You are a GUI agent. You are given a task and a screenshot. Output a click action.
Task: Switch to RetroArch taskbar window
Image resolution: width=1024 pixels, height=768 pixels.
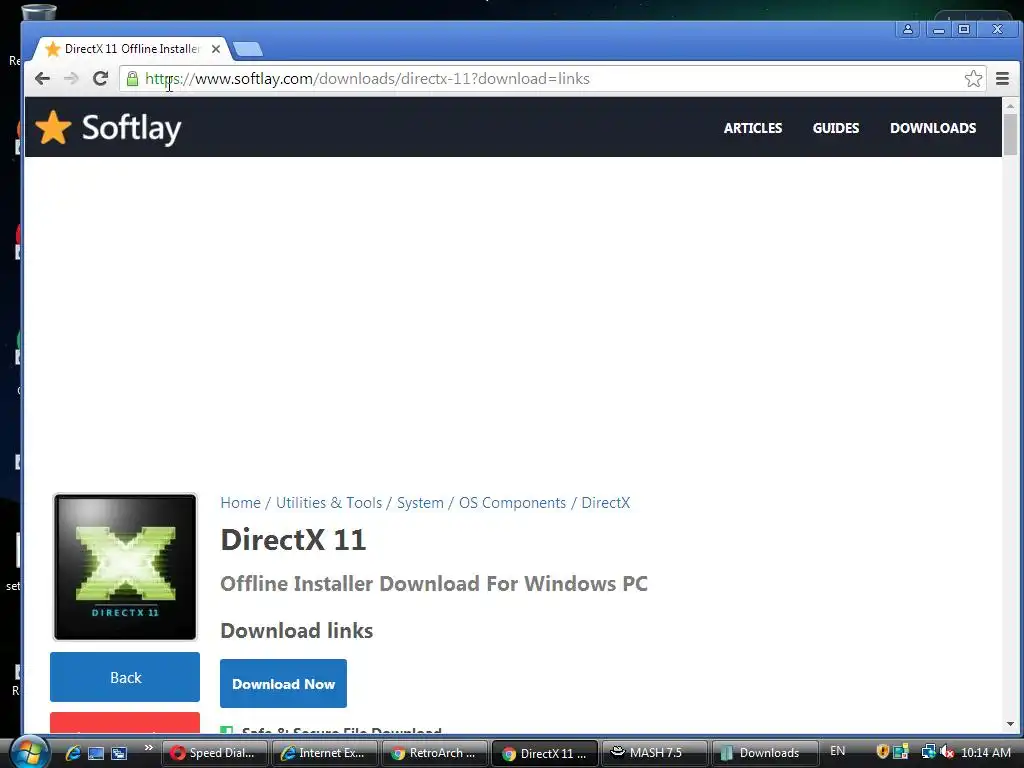tap(434, 753)
